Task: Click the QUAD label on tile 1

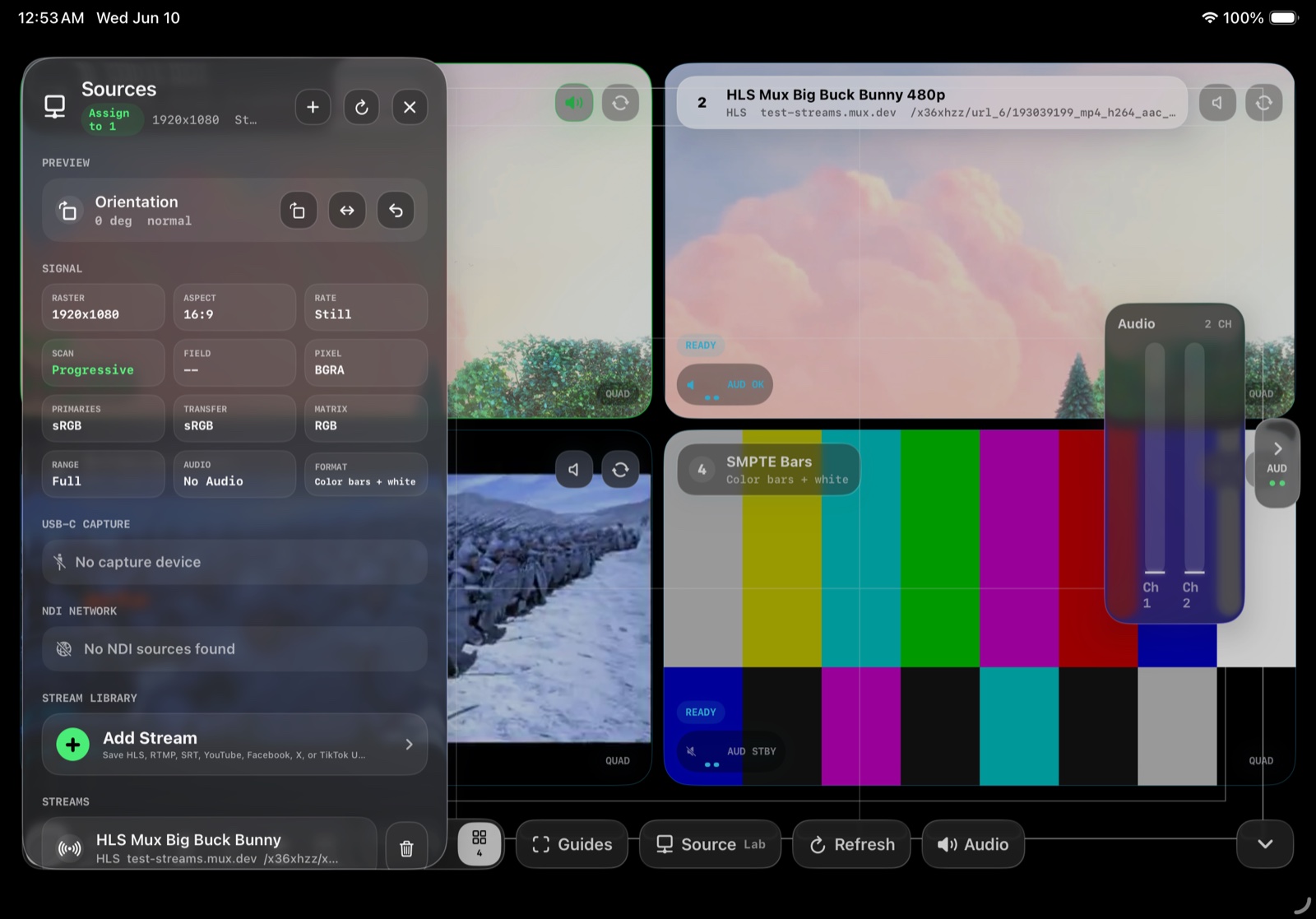Action: [618, 394]
